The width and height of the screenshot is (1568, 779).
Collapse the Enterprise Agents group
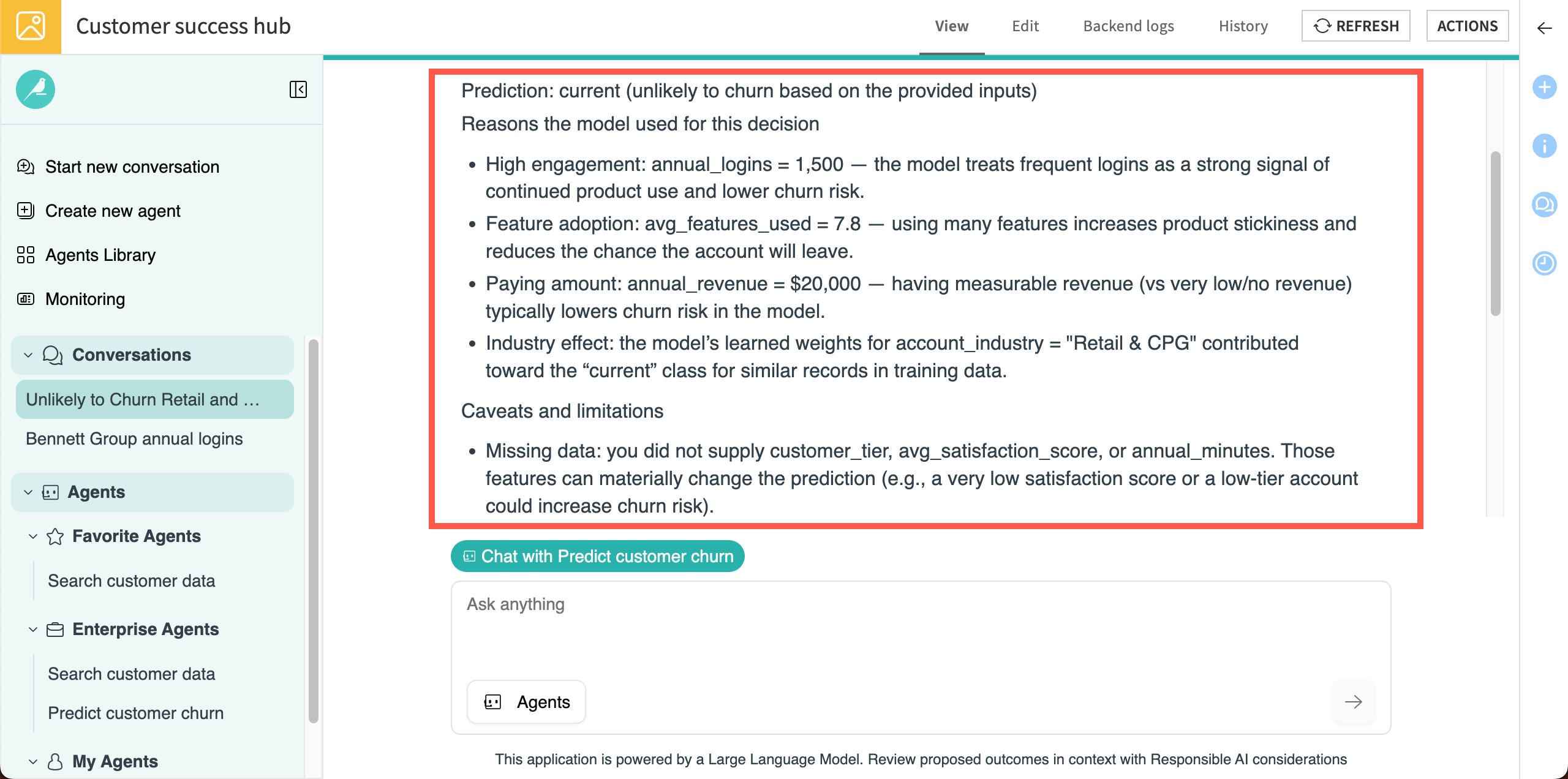tap(32, 629)
